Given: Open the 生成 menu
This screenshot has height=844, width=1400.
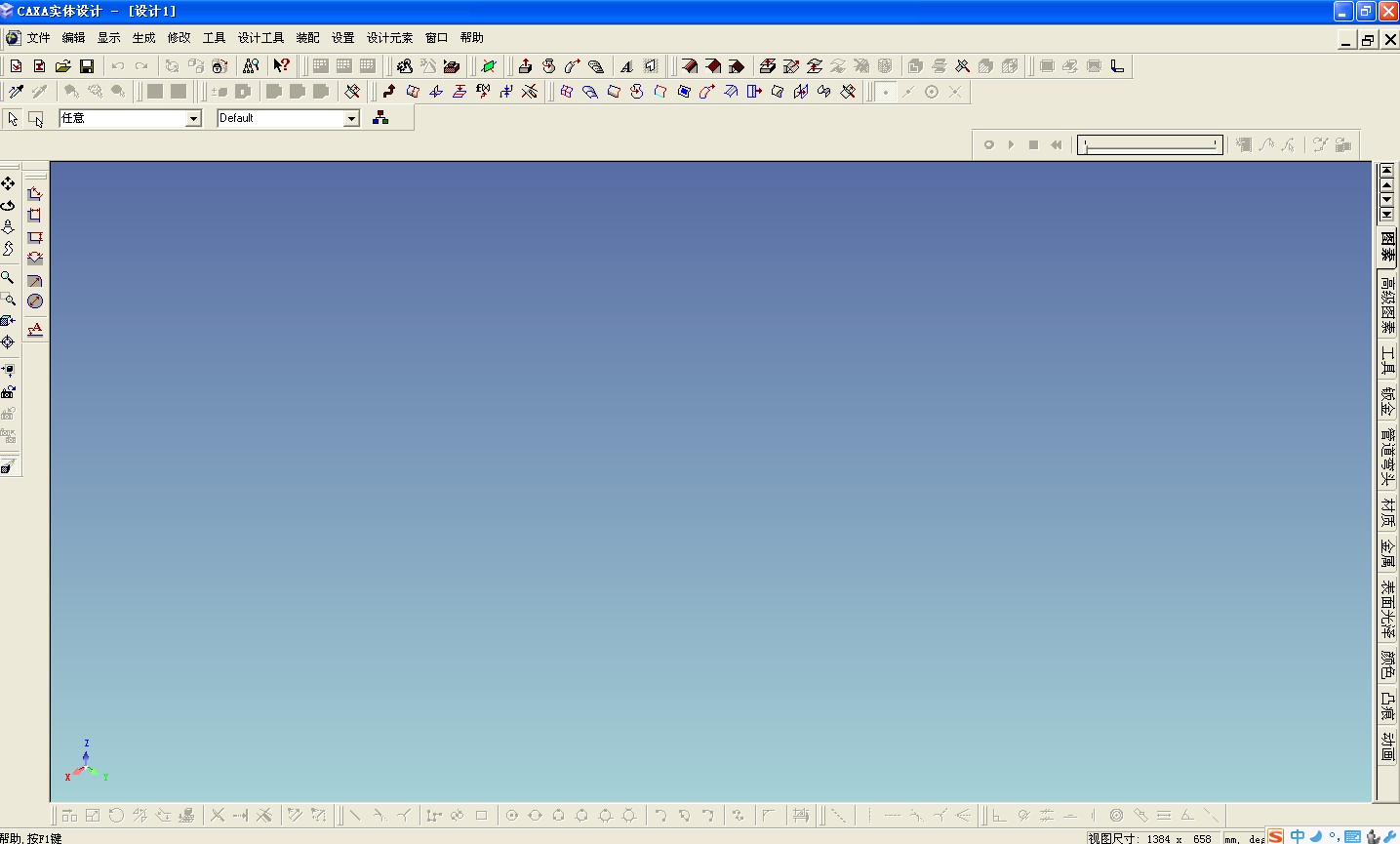Looking at the screenshot, I should click(x=143, y=38).
